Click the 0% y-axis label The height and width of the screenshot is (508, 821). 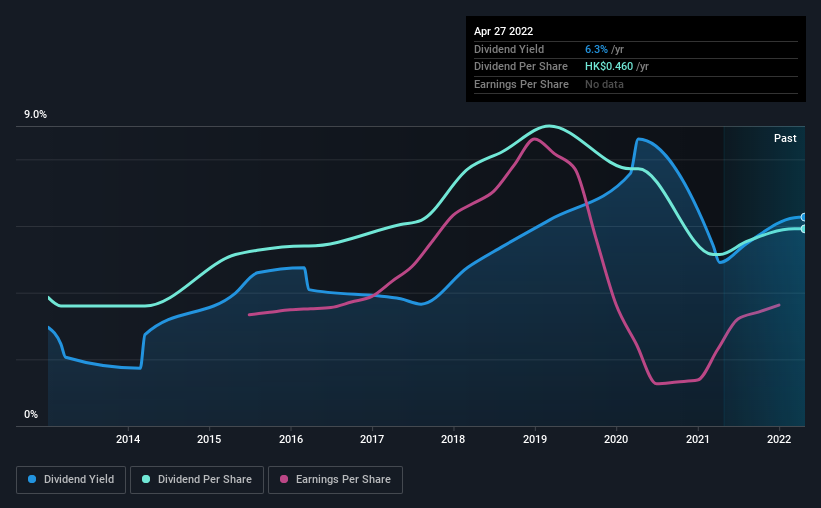point(30,414)
